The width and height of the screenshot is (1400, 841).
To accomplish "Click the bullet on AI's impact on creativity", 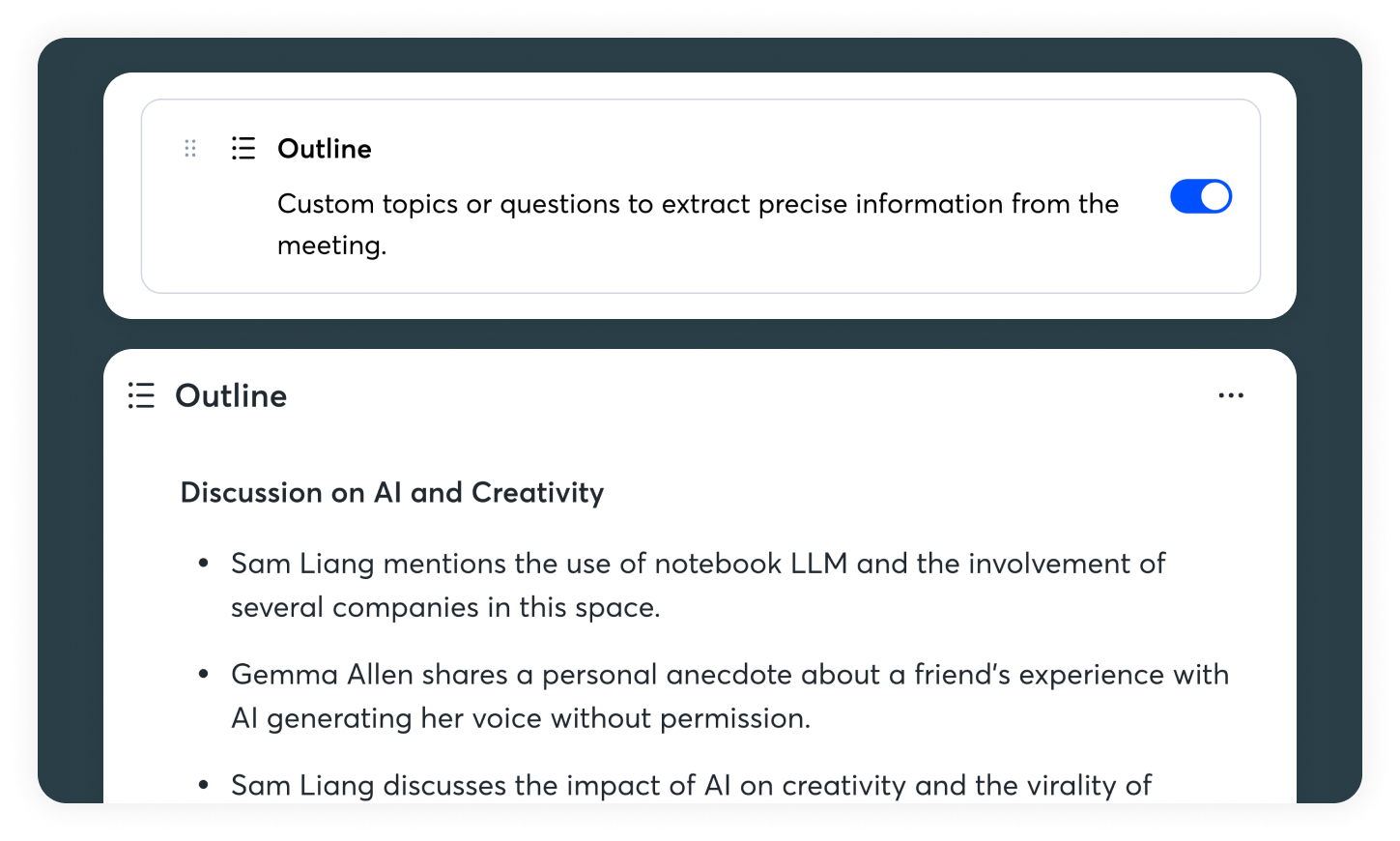I will tap(691, 785).
